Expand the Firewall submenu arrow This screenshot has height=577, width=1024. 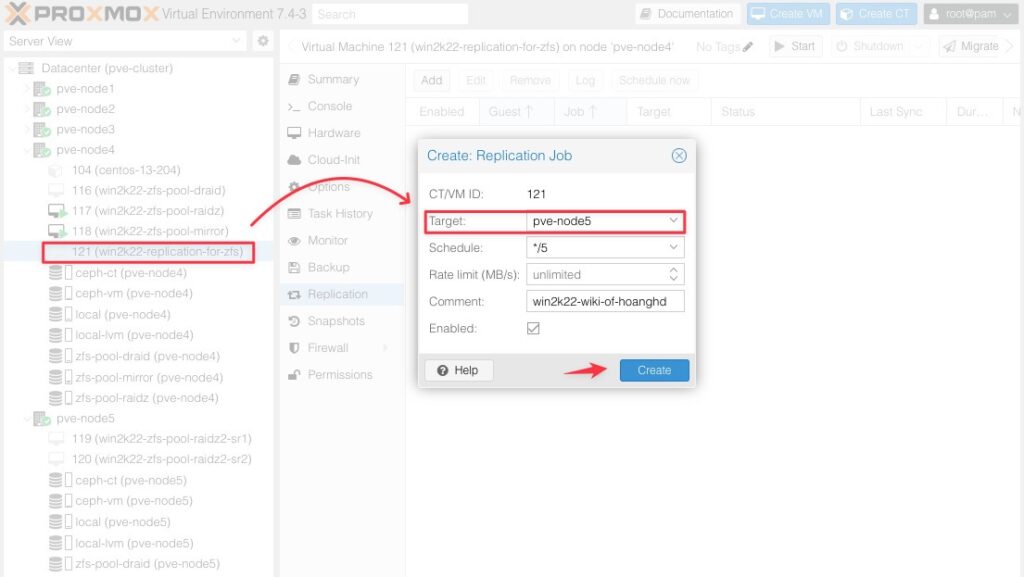point(385,348)
